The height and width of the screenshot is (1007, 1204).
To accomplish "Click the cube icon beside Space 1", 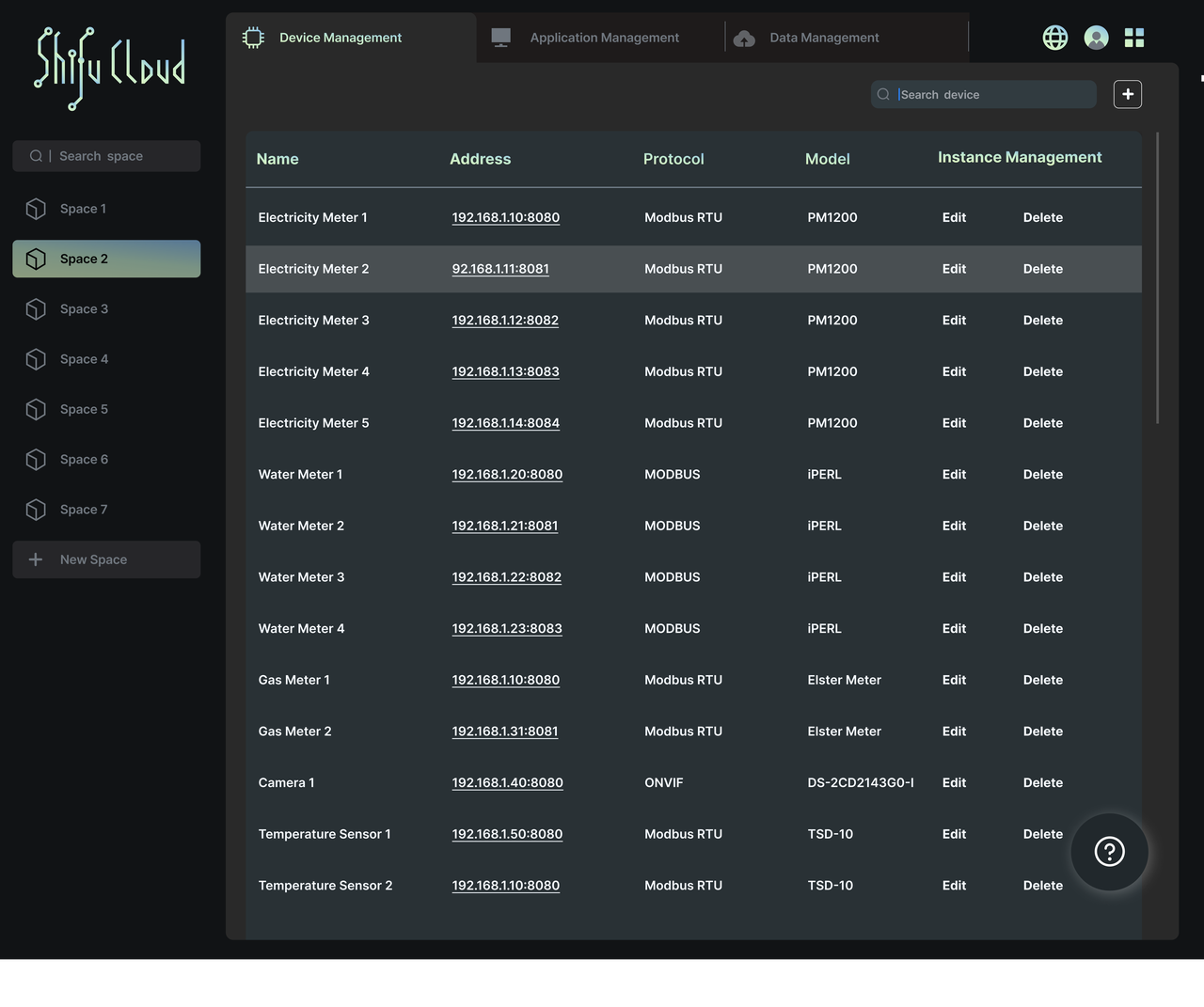I will click(36, 209).
